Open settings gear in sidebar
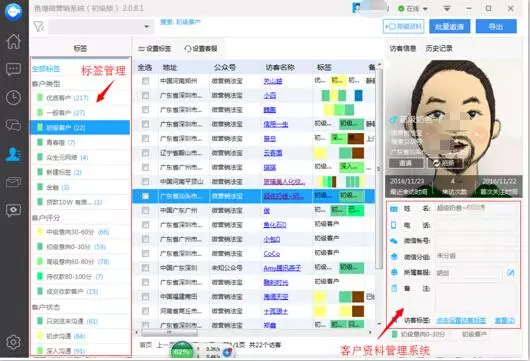Viewport: 530px width, 361px height. (x=14, y=342)
